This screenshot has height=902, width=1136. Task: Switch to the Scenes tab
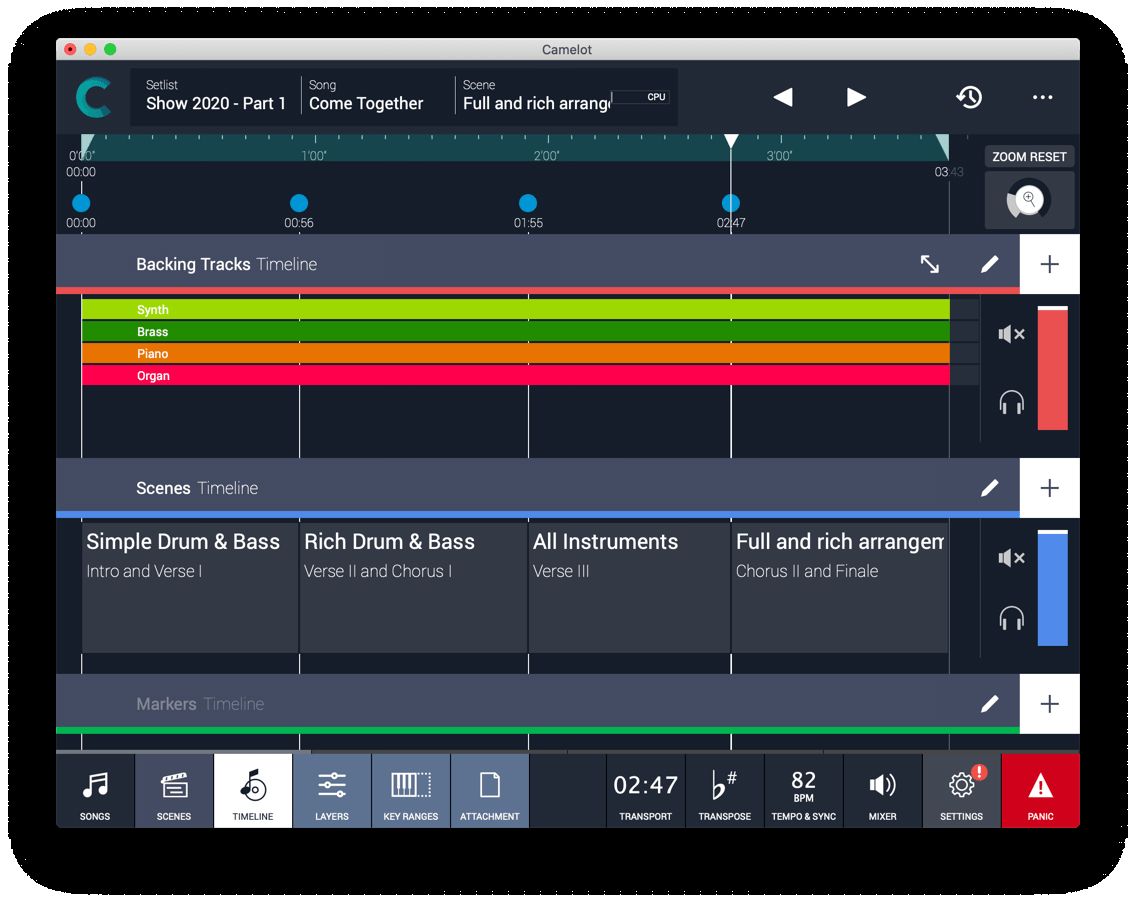point(172,790)
